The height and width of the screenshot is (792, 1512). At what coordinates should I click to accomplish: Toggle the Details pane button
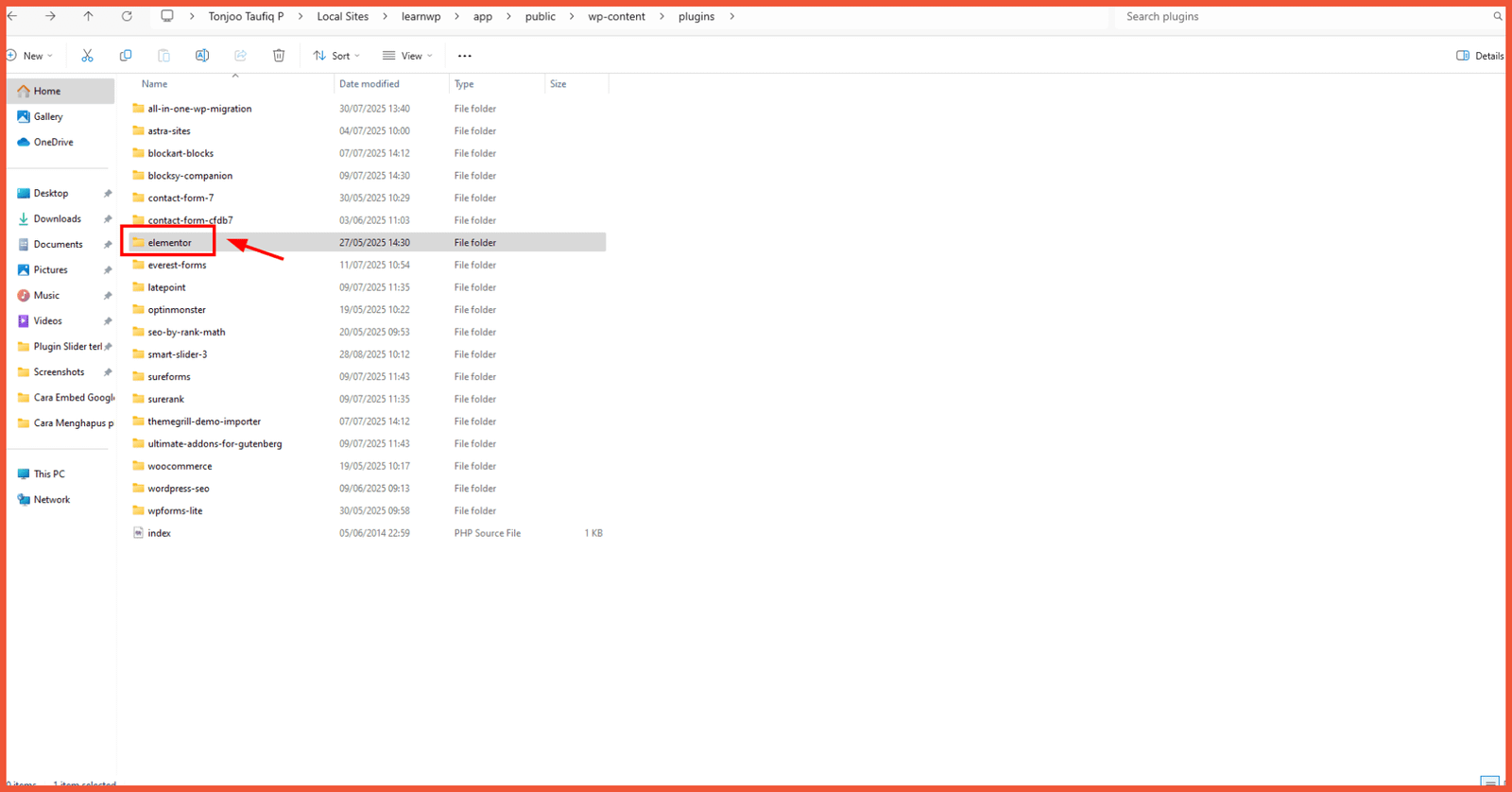click(x=1480, y=56)
